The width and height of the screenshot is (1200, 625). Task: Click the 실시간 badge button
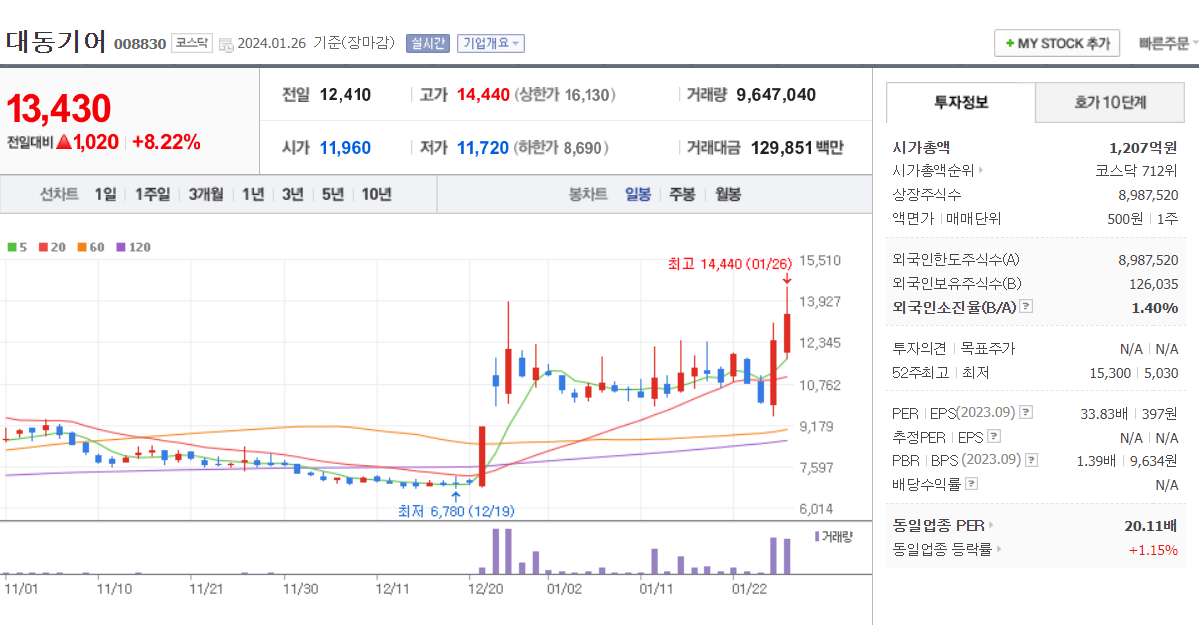pos(428,43)
